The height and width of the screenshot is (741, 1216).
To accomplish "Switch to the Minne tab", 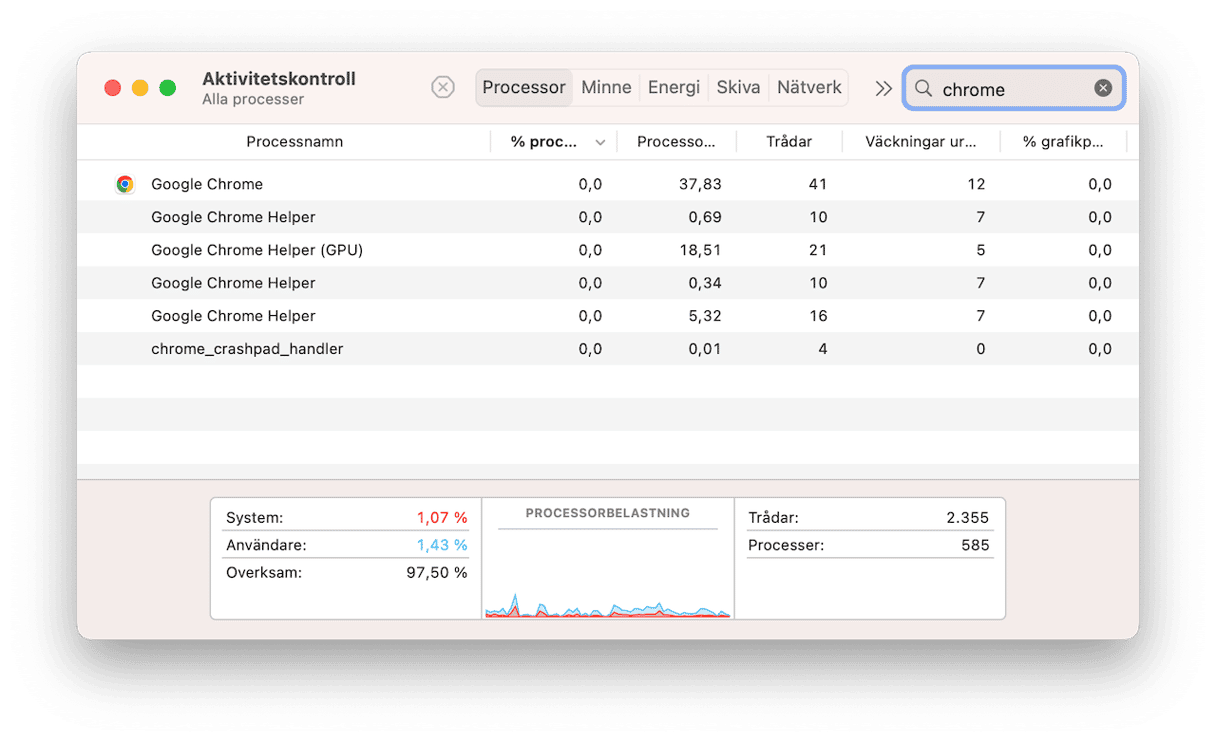I will [x=606, y=88].
